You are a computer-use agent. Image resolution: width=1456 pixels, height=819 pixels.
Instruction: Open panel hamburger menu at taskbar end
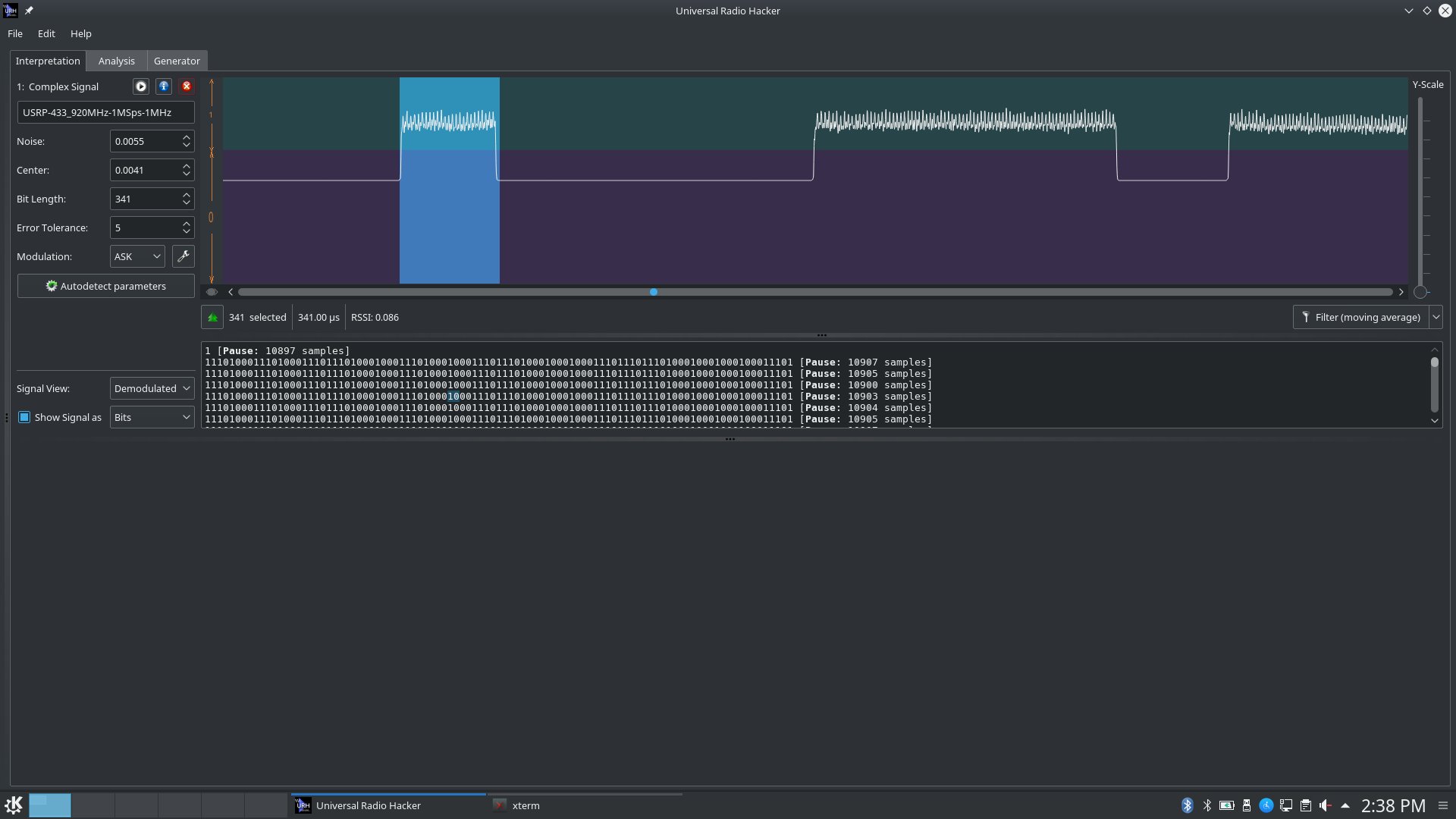[x=1443, y=805]
